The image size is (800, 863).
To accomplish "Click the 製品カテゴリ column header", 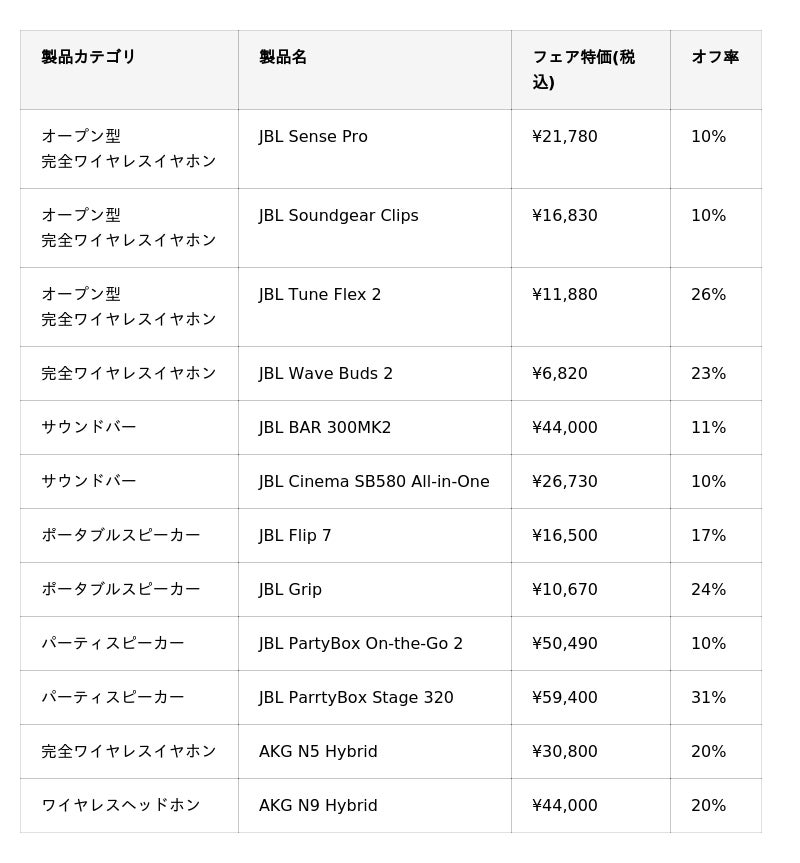I will 88,57.
